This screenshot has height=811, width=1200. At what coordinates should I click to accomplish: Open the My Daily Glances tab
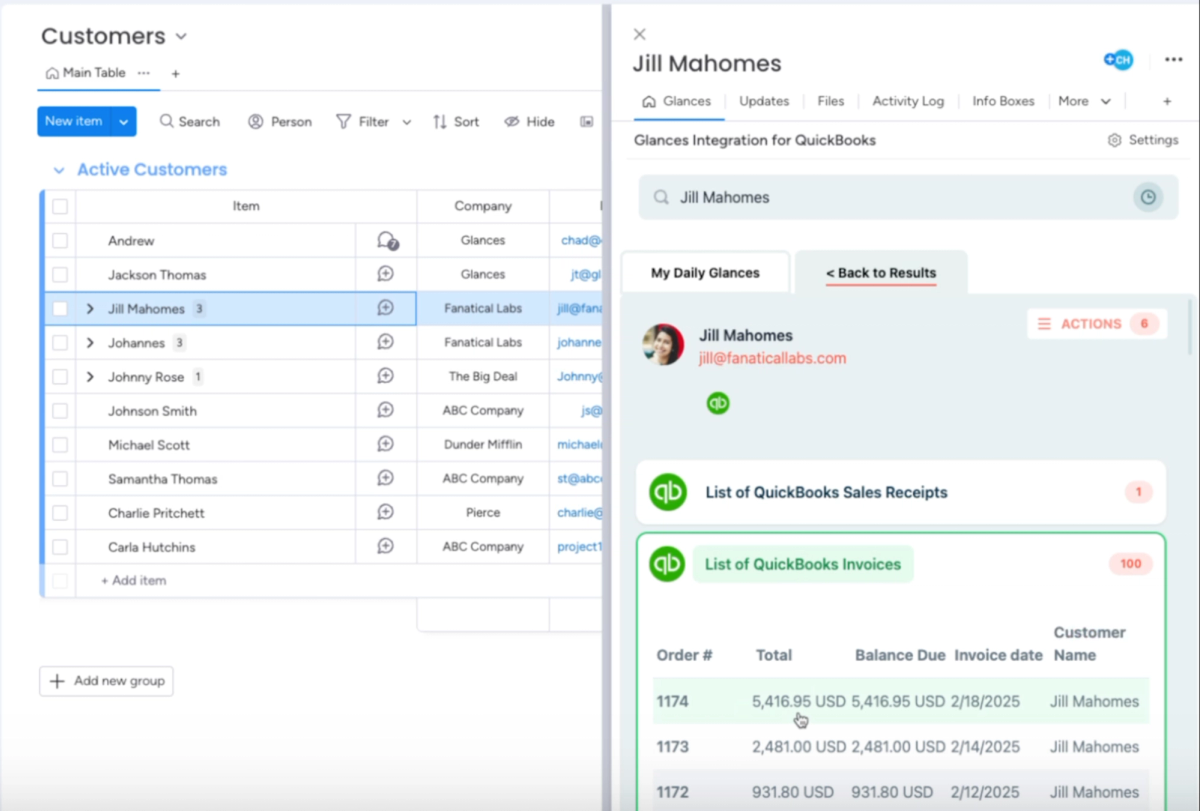pos(705,273)
